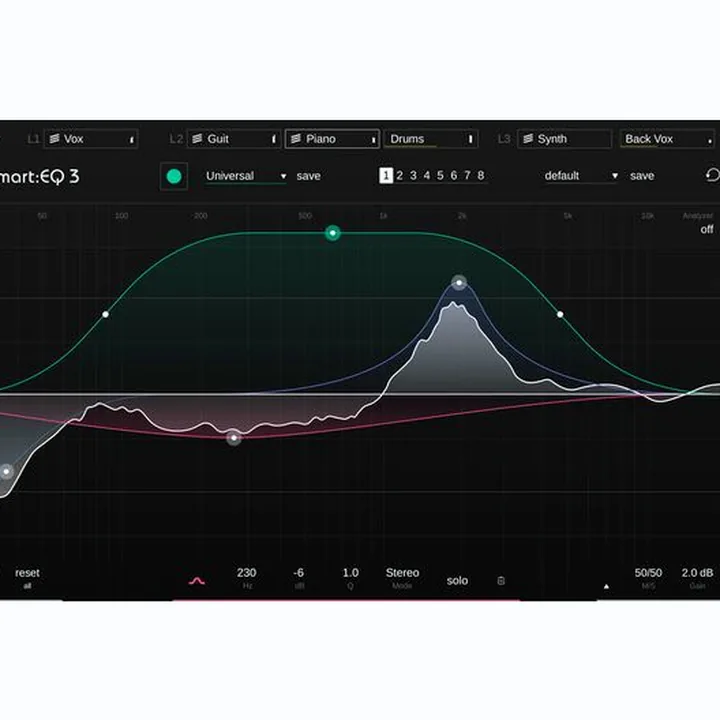This screenshot has width=720, height=720.
Task: Select the pink 230 Hz band node
Action: tap(234, 438)
